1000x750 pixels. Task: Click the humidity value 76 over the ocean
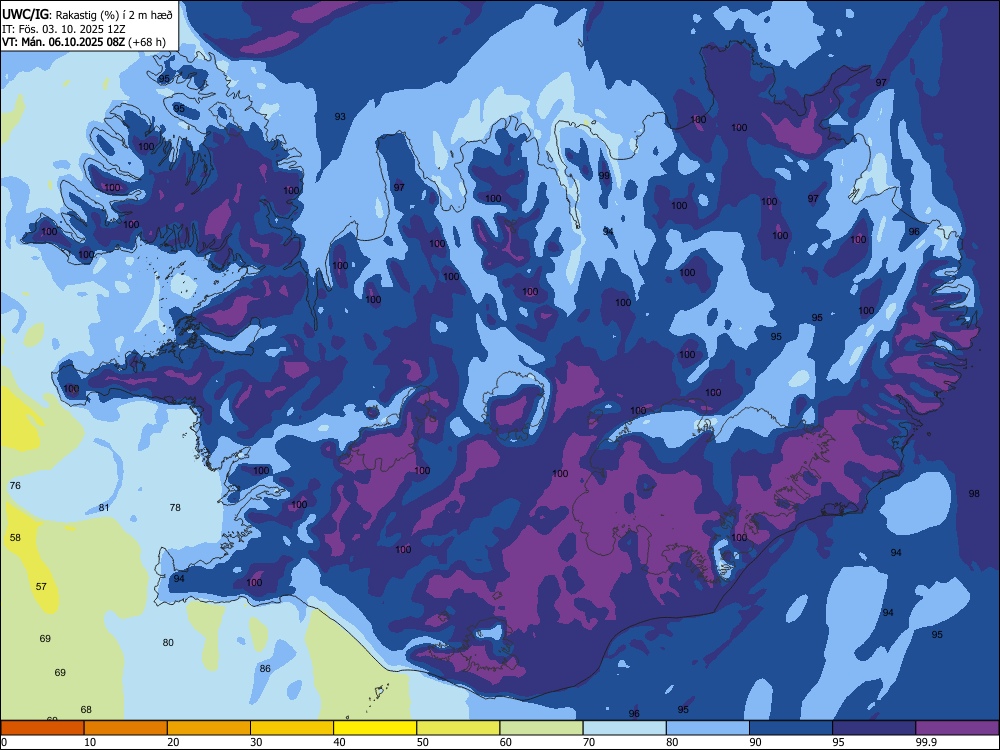[15, 485]
